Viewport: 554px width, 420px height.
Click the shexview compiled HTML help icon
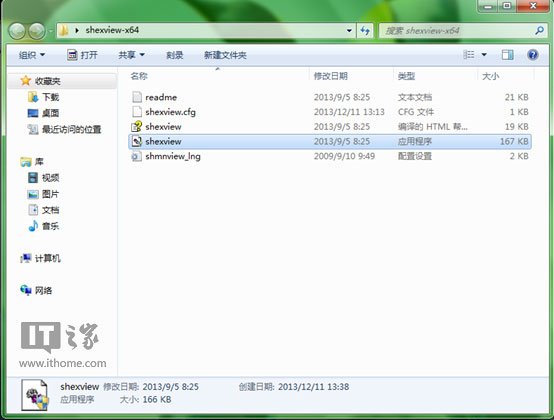click(x=137, y=126)
